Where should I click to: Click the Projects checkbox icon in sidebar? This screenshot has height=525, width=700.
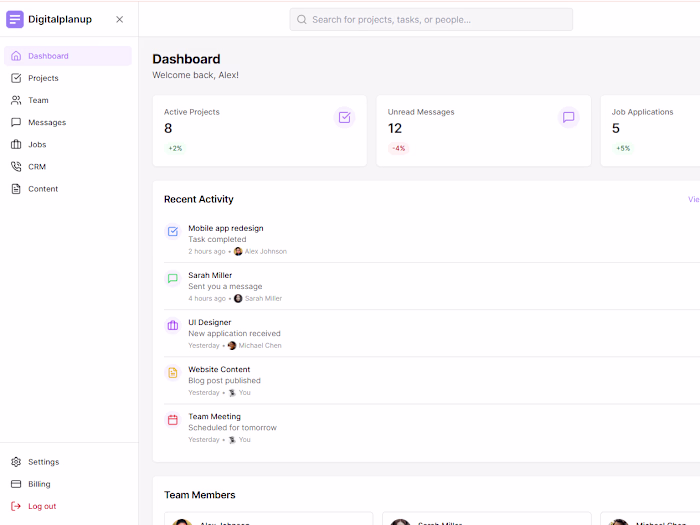point(16,78)
